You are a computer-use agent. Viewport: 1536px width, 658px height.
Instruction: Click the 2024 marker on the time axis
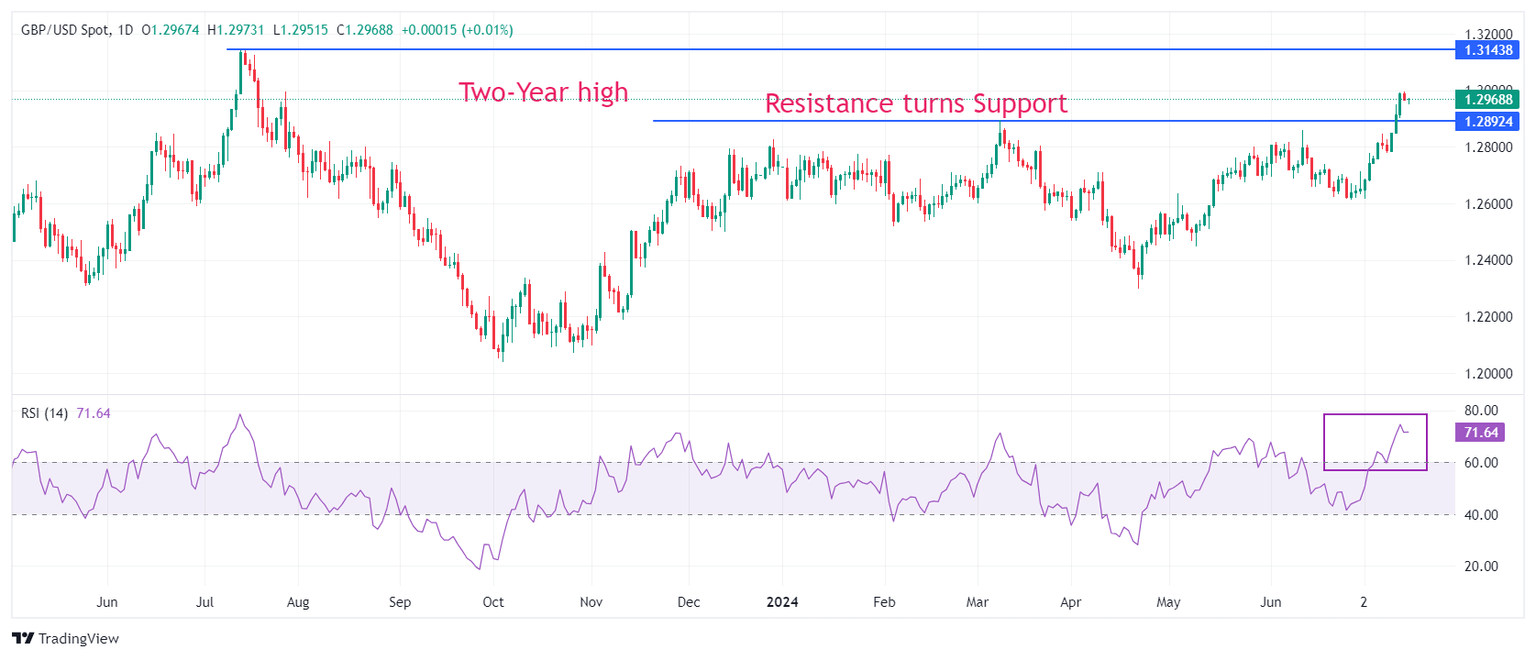[x=782, y=603]
